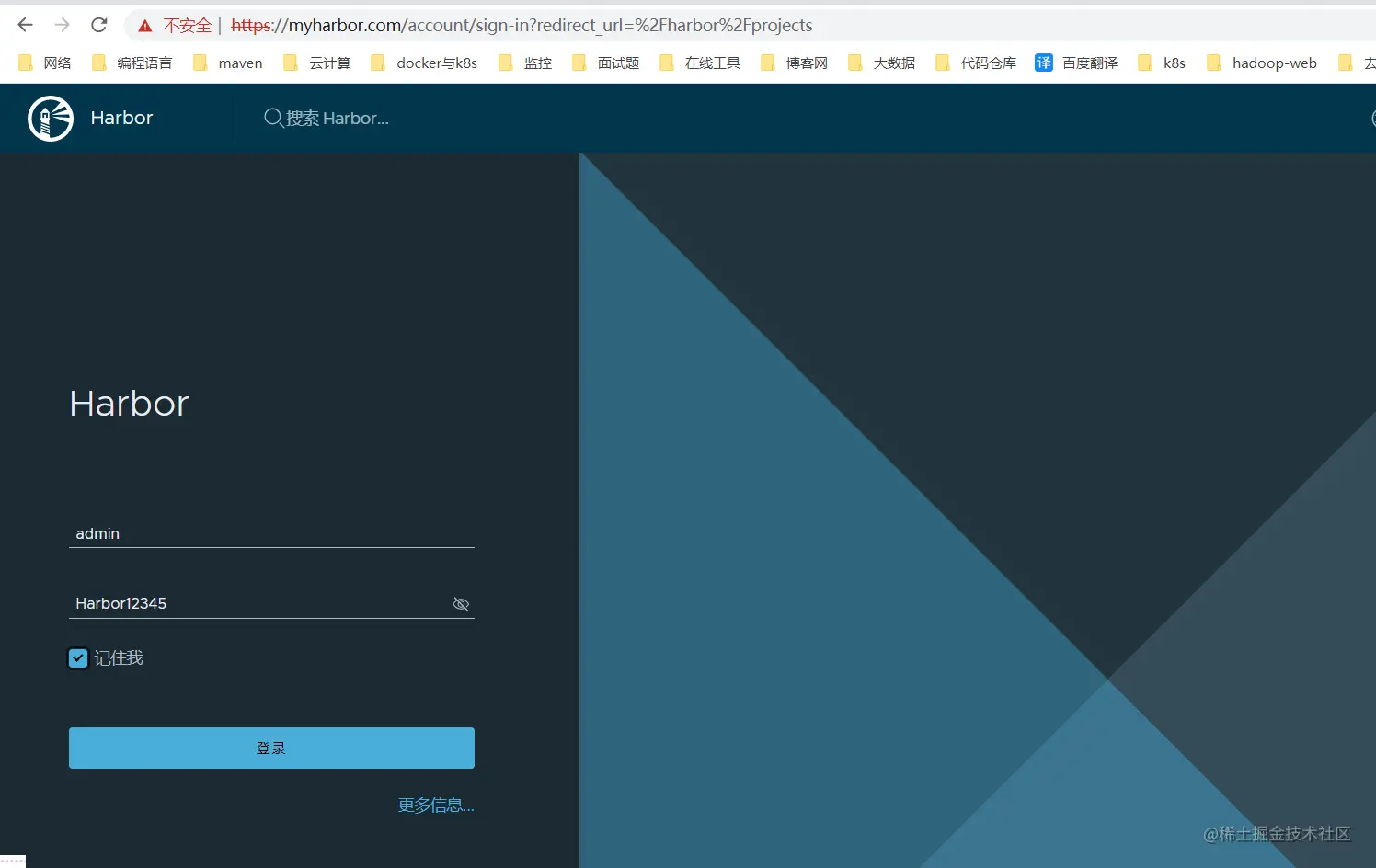
Task: Open the hadoop-web bookmark folder
Action: click(1262, 63)
